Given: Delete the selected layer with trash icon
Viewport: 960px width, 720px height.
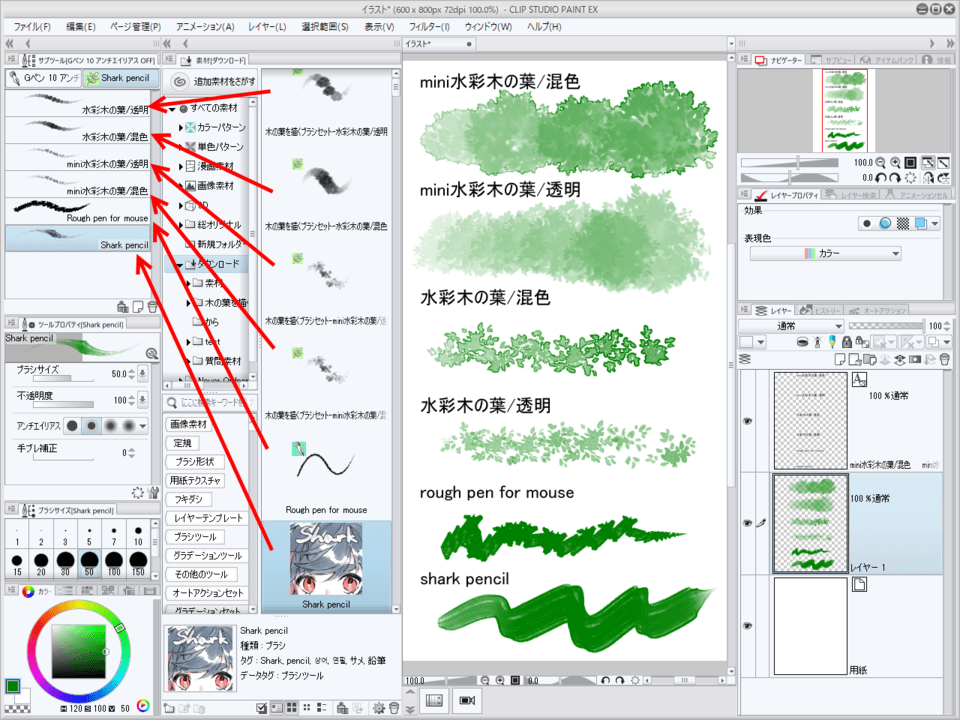Looking at the screenshot, I should (x=943, y=359).
